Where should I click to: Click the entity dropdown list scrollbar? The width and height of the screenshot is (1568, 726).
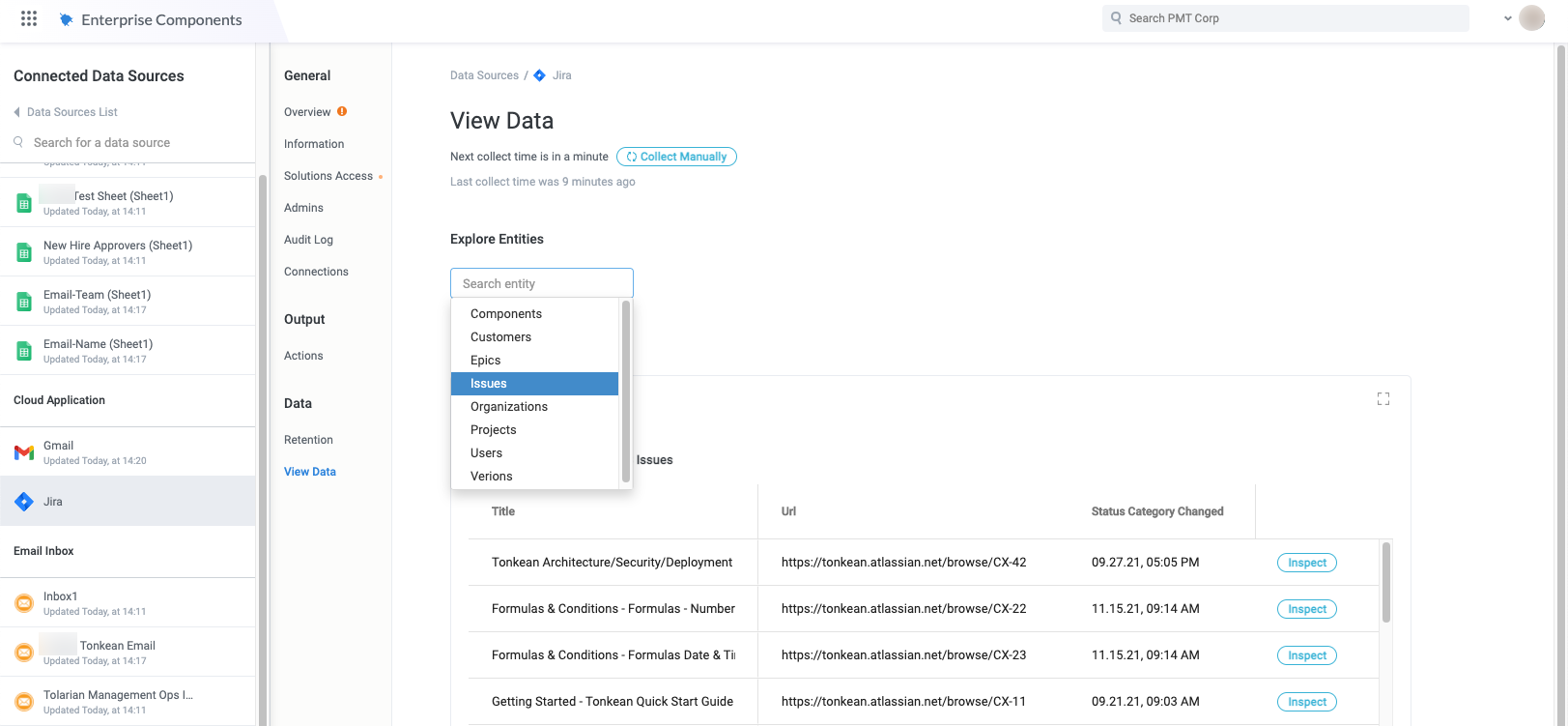626,392
